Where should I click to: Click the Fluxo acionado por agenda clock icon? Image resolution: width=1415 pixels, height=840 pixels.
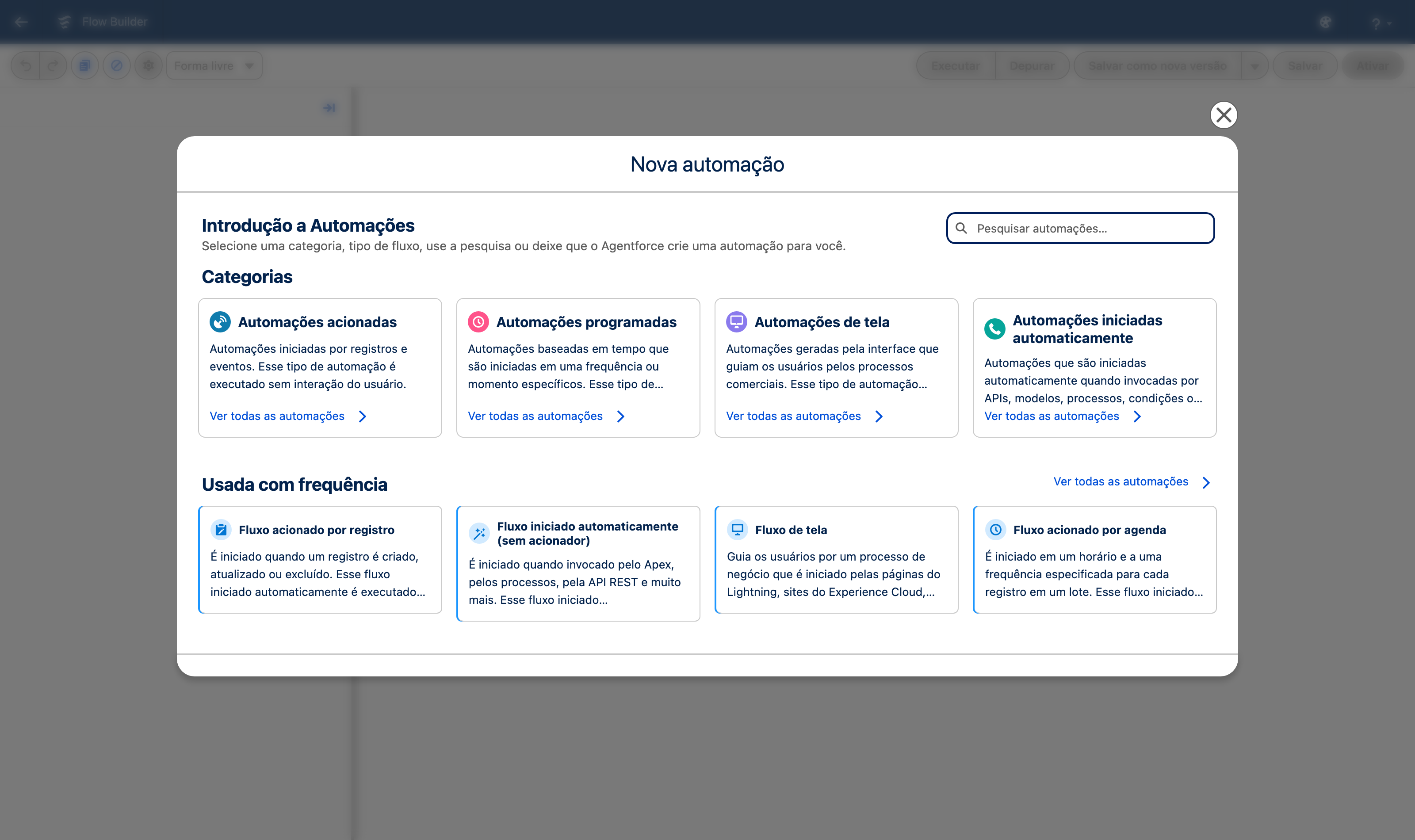click(x=995, y=530)
